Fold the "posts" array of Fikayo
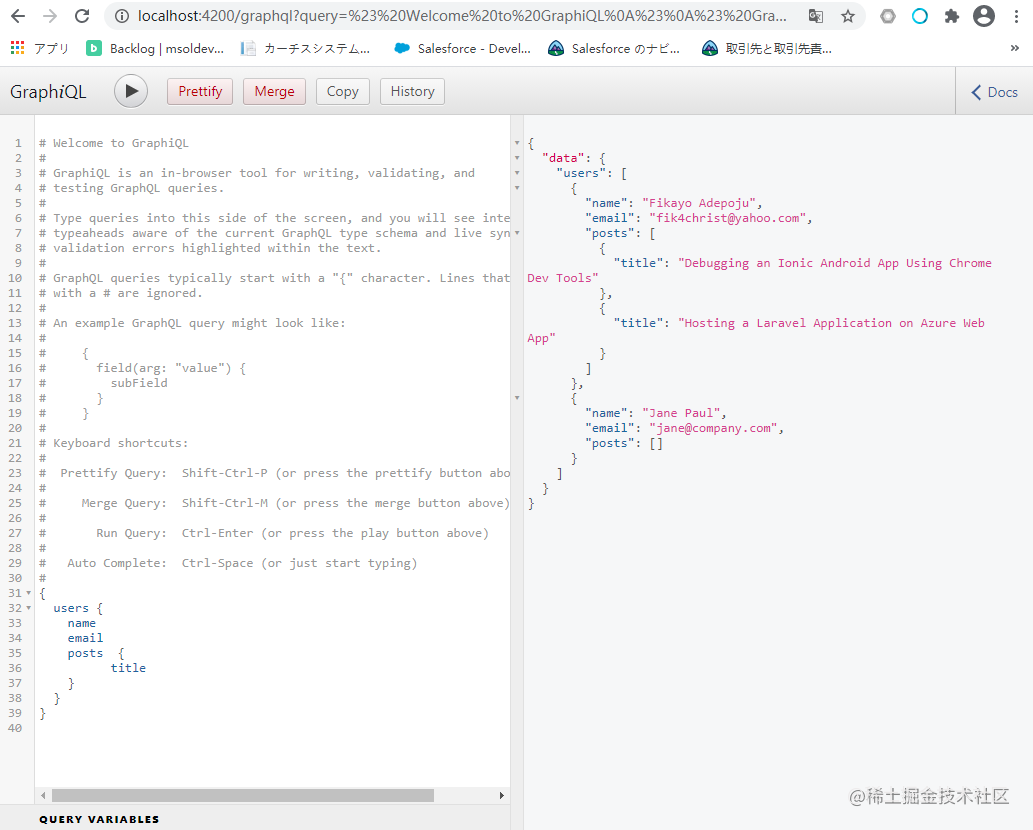The height and width of the screenshot is (830, 1033). [x=517, y=233]
